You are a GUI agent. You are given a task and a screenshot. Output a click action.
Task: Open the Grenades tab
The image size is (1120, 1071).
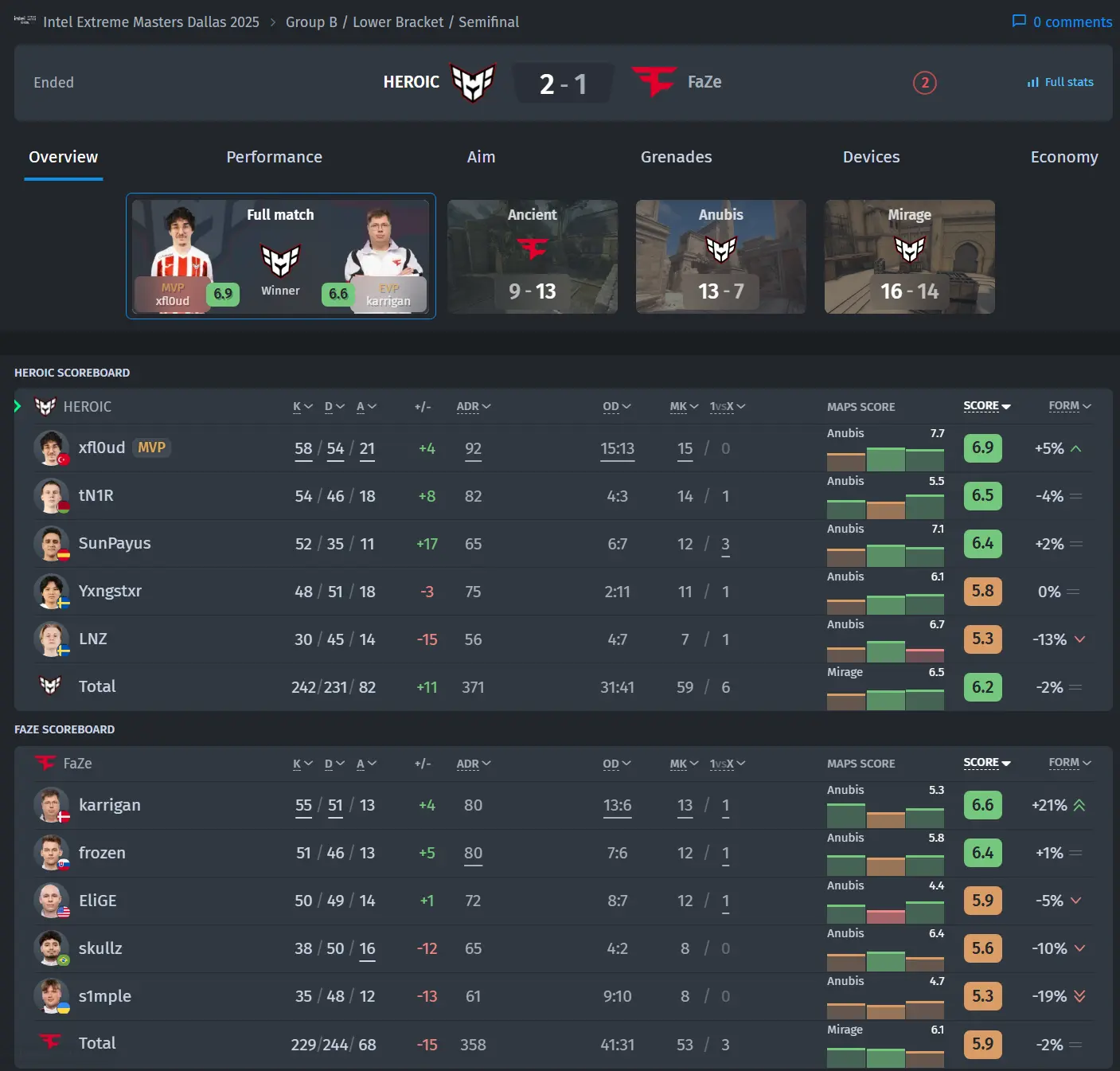[x=677, y=157]
